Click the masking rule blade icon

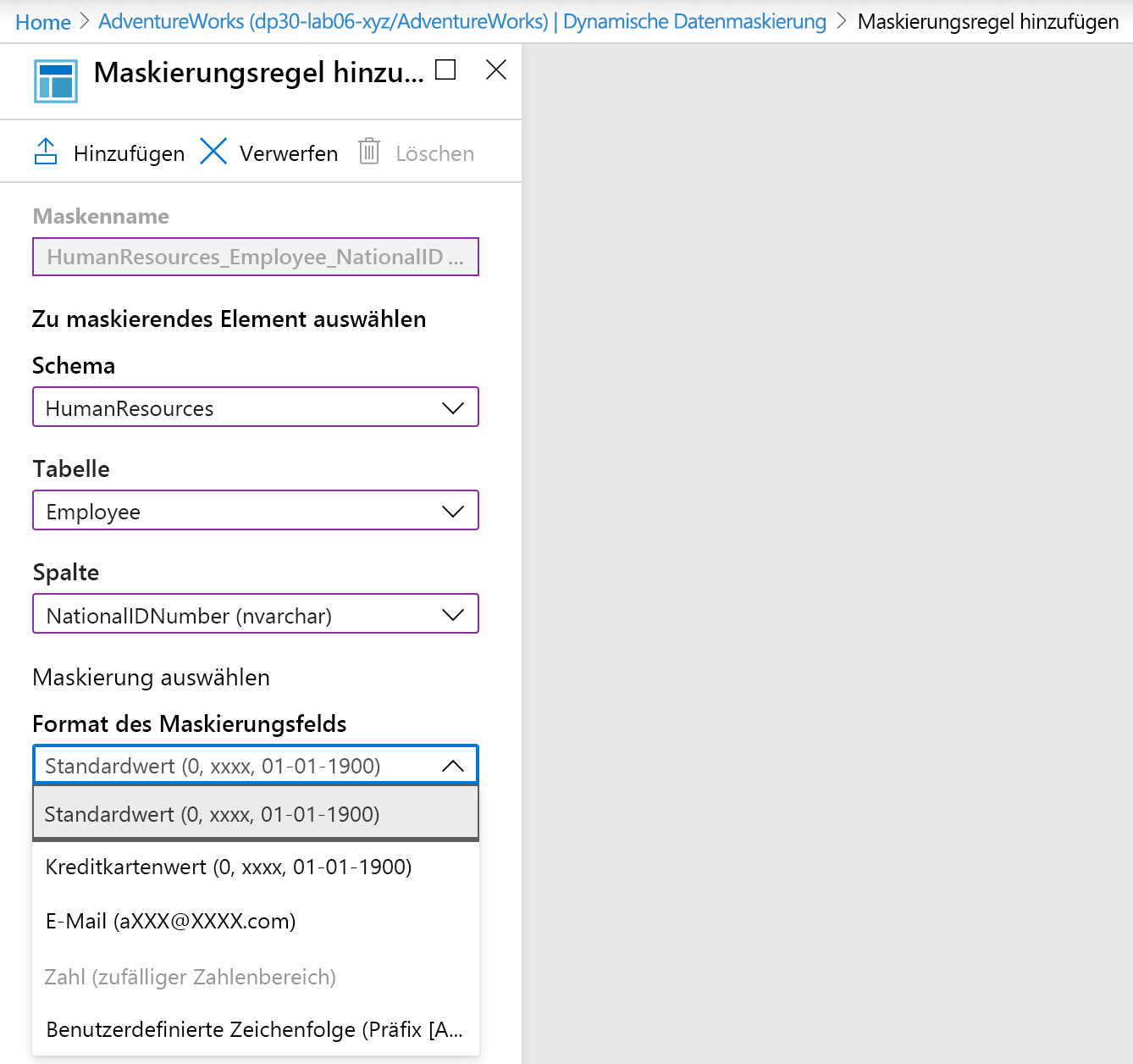pyautogui.click(x=55, y=80)
